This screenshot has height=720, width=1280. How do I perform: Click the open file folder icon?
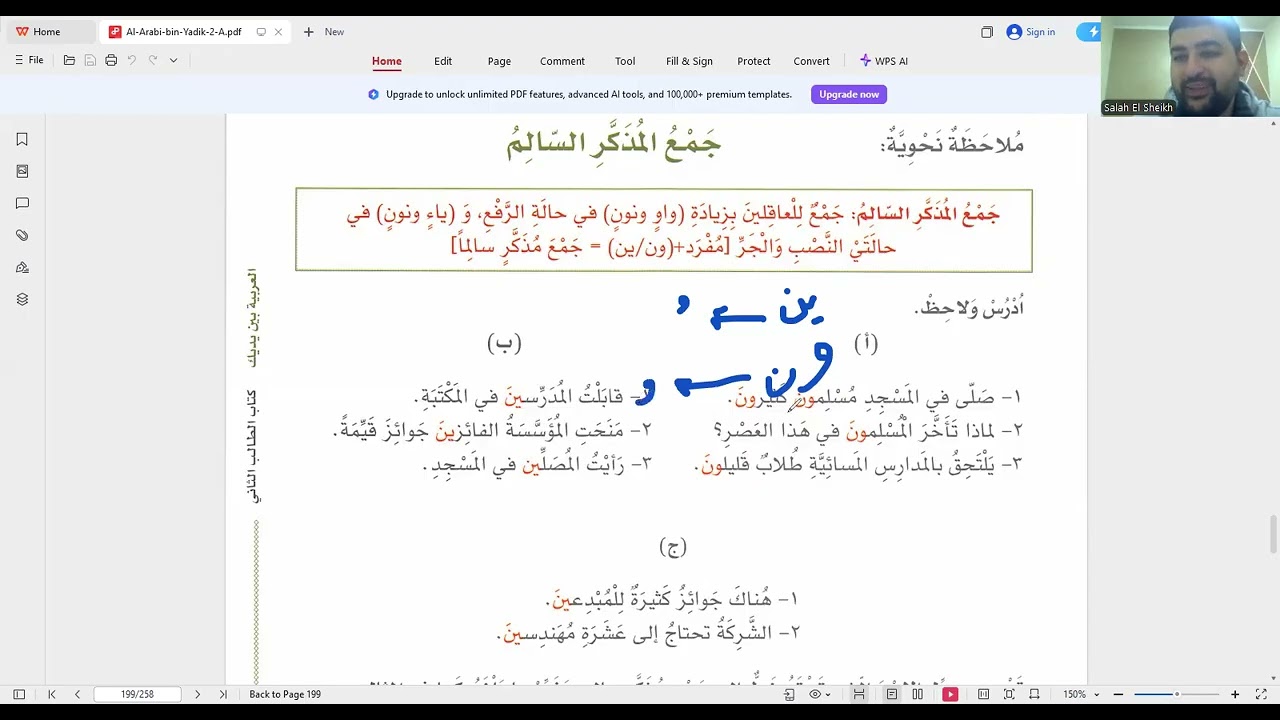(x=69, y=61)
